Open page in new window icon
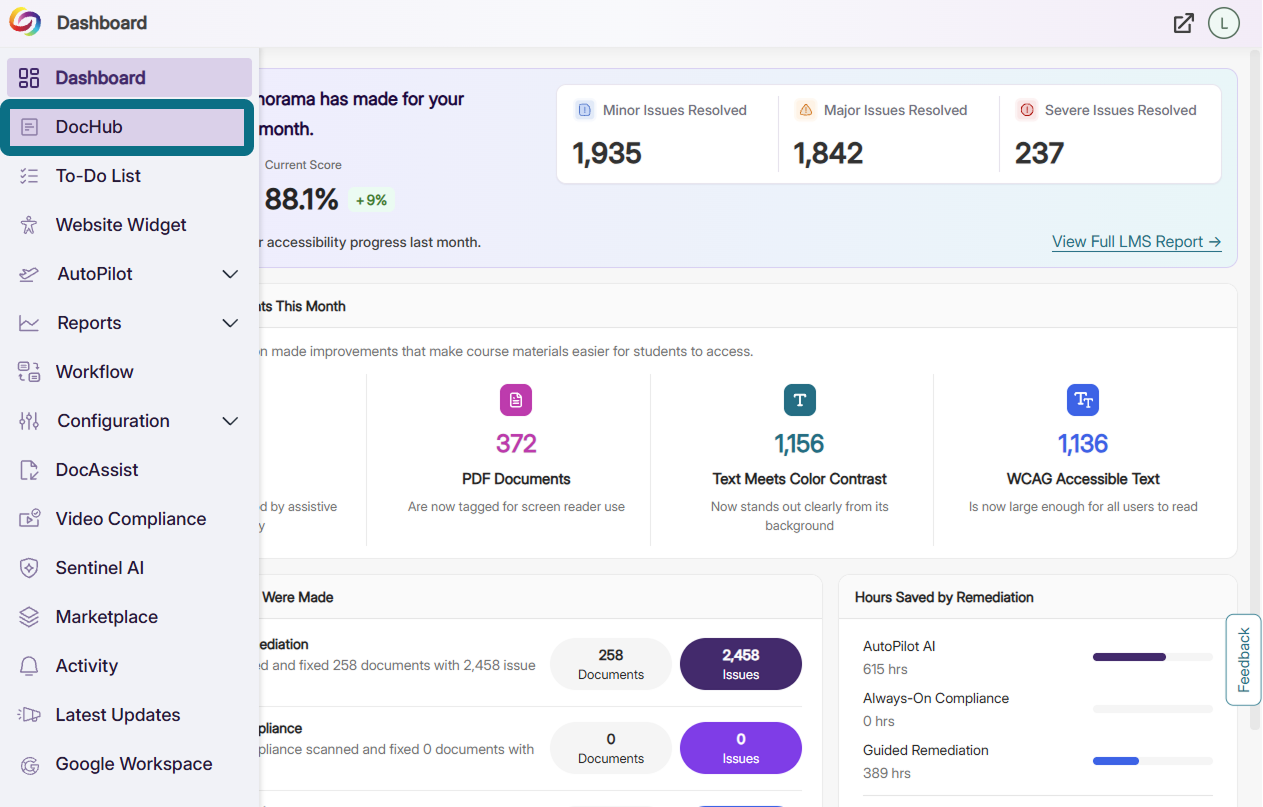 pyautogui.click(x=1184, y=23)
